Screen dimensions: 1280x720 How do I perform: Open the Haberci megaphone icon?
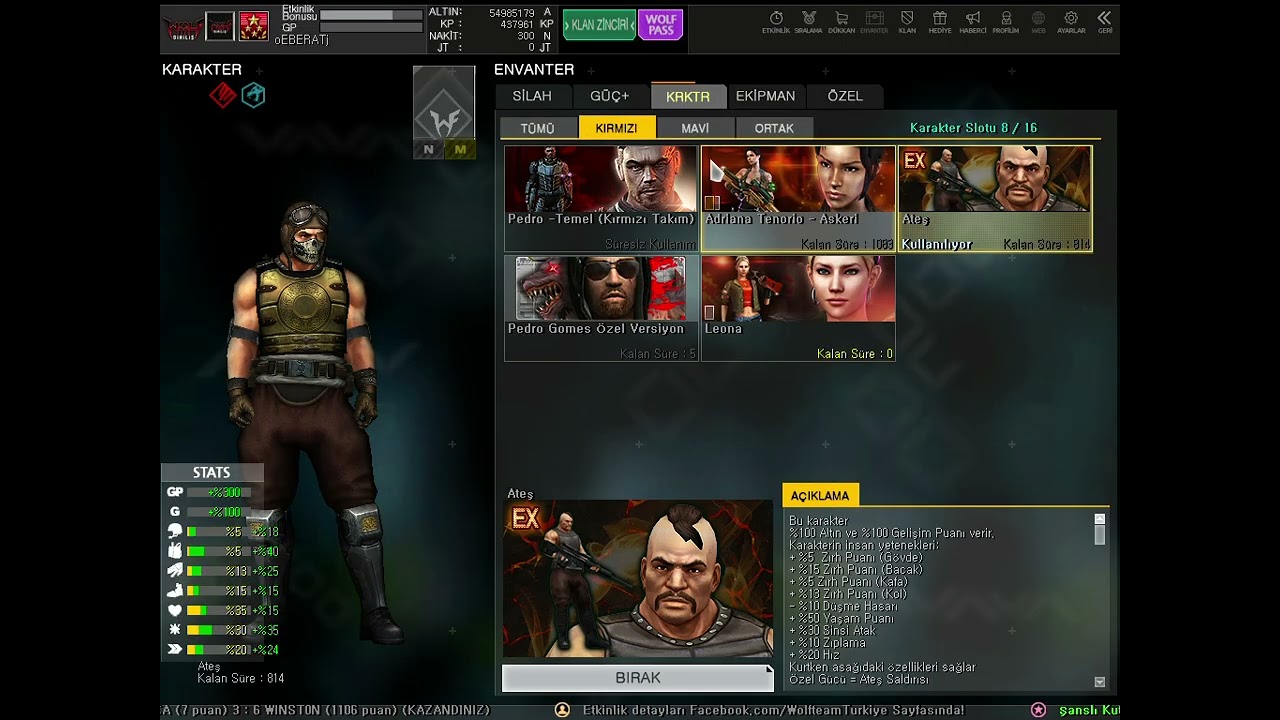[973, 22]
